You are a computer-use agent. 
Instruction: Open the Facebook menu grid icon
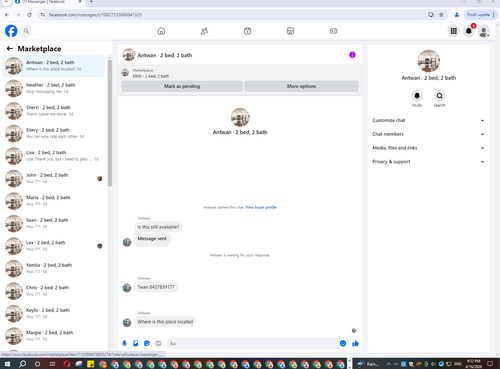point(454,31)
